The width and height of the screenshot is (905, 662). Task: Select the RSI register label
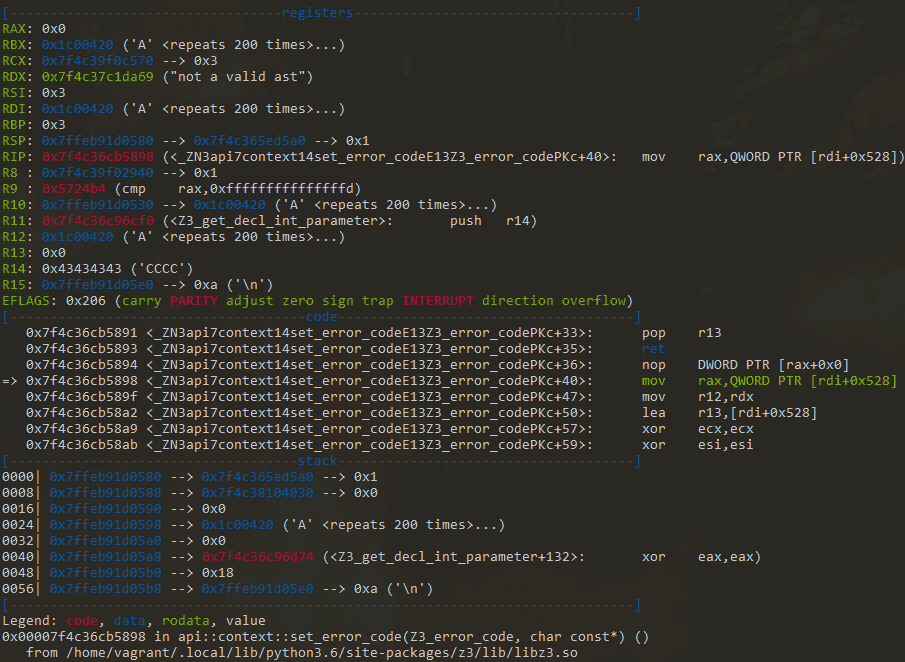[x=14, y=92]
